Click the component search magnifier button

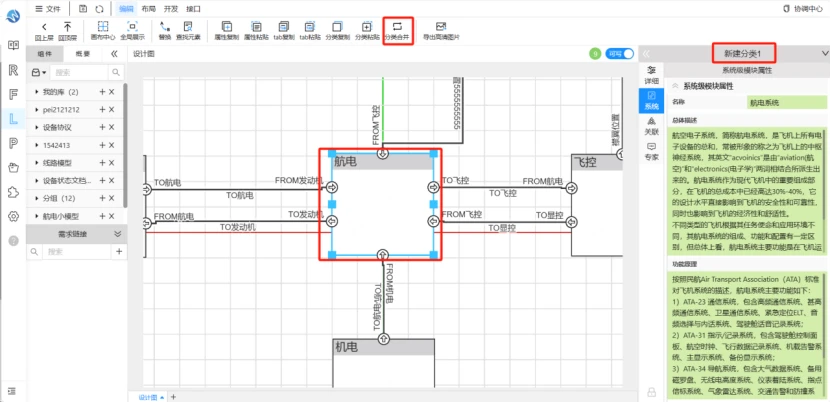point(116,73)
